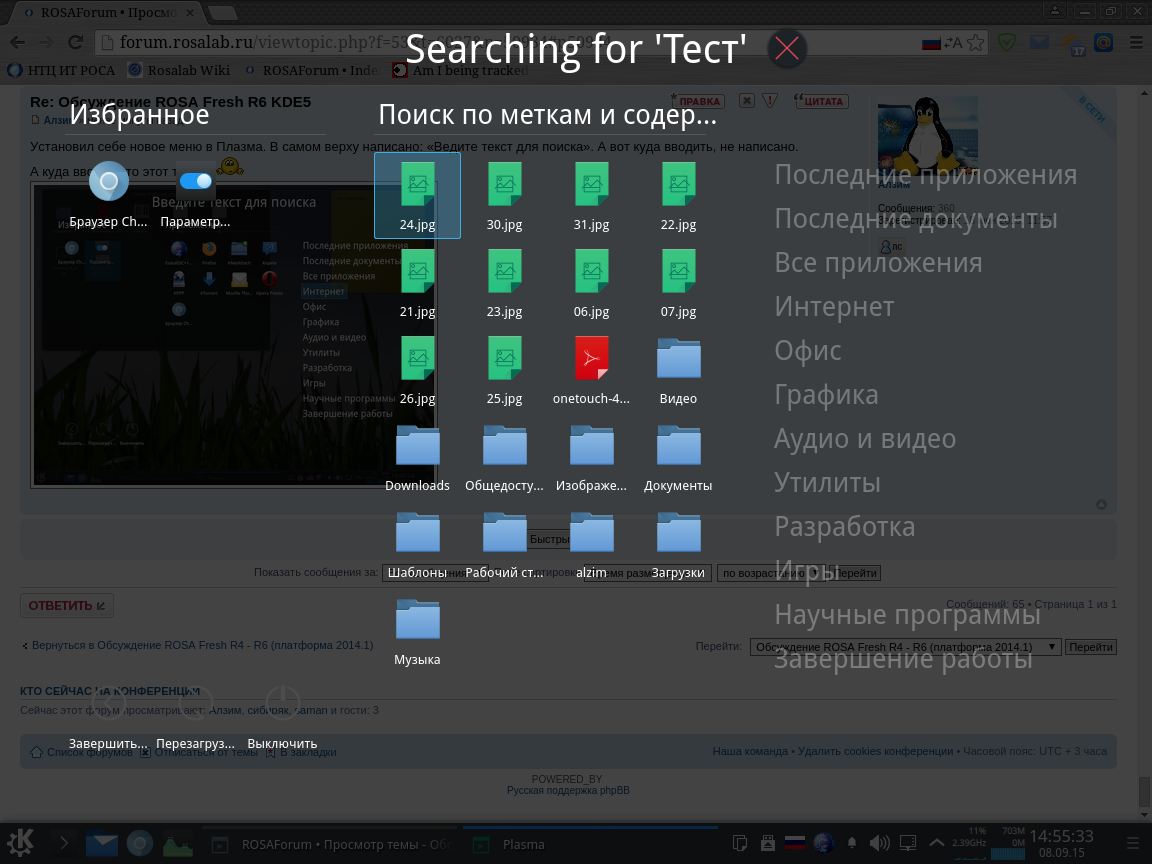Open the 06.jpg image file
Screen dimensions: 1152x864
tap(591, 283)
